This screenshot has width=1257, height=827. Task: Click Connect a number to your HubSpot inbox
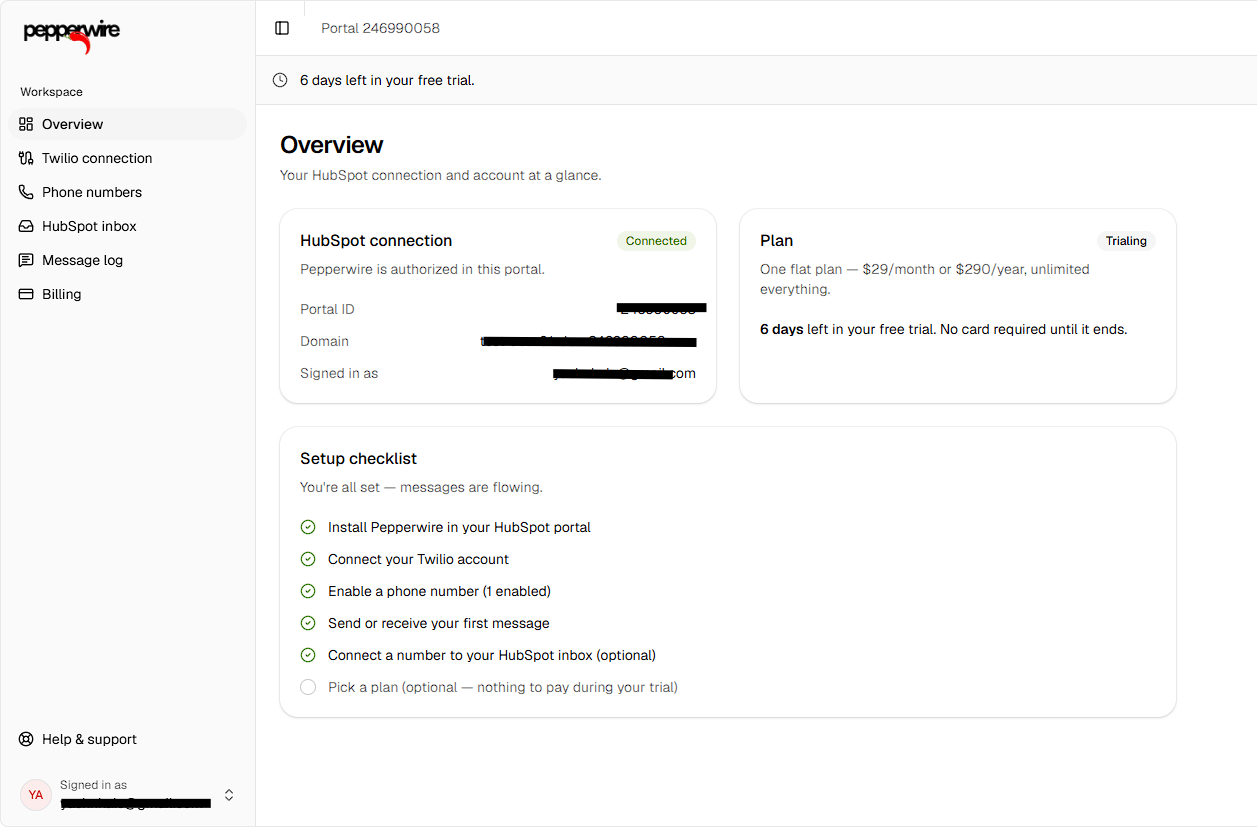click(492, 655)
